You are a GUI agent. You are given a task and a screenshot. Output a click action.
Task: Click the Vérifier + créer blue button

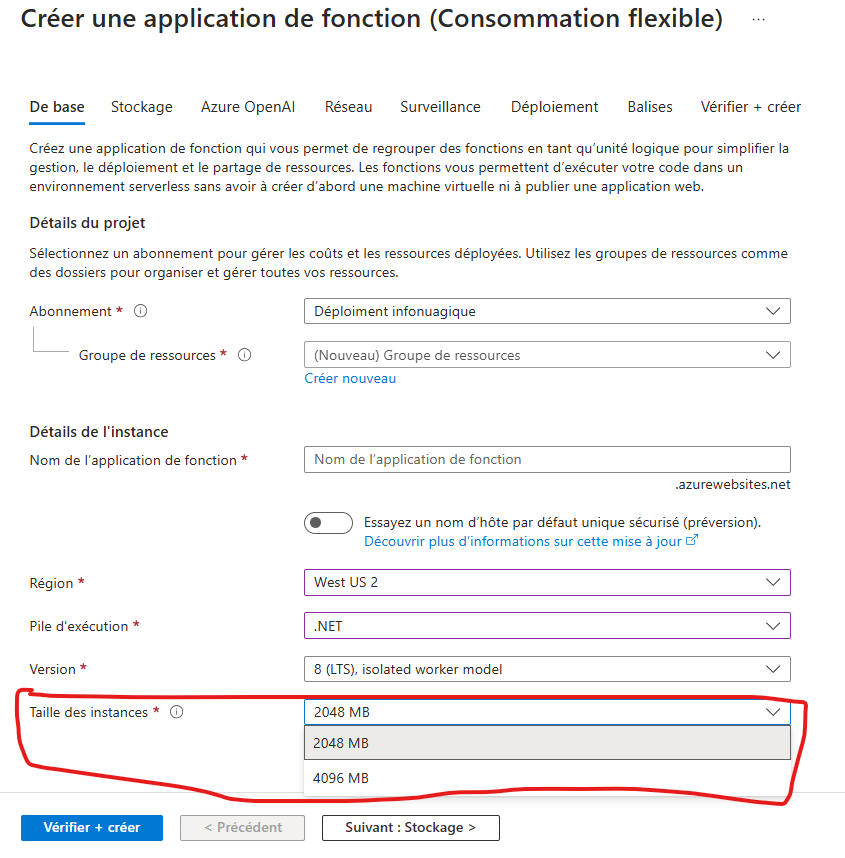coord(92,827)
